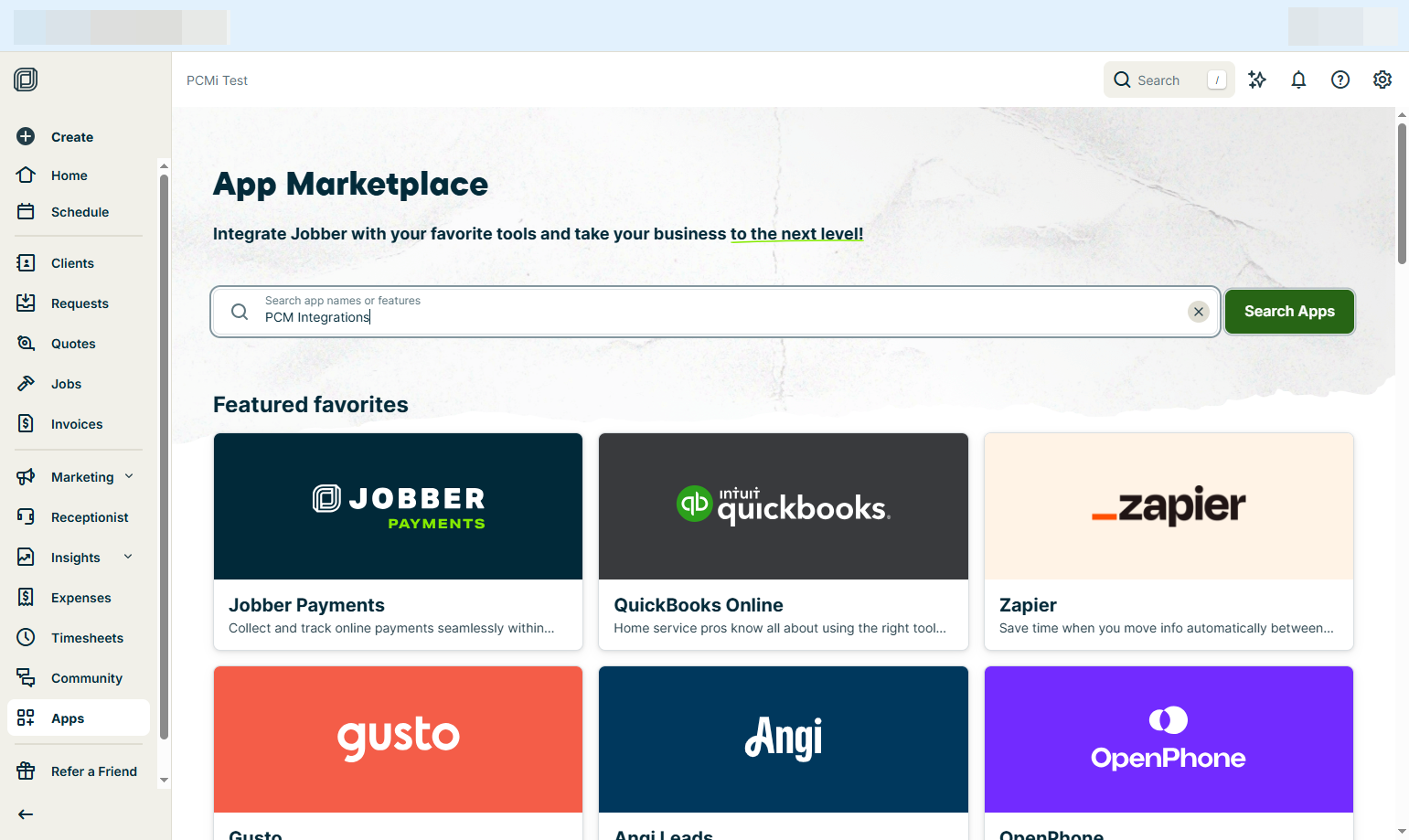The width and height of the screenshot is (1409, 840).
Task: Clear the app search field
Action: [1199, 312]
